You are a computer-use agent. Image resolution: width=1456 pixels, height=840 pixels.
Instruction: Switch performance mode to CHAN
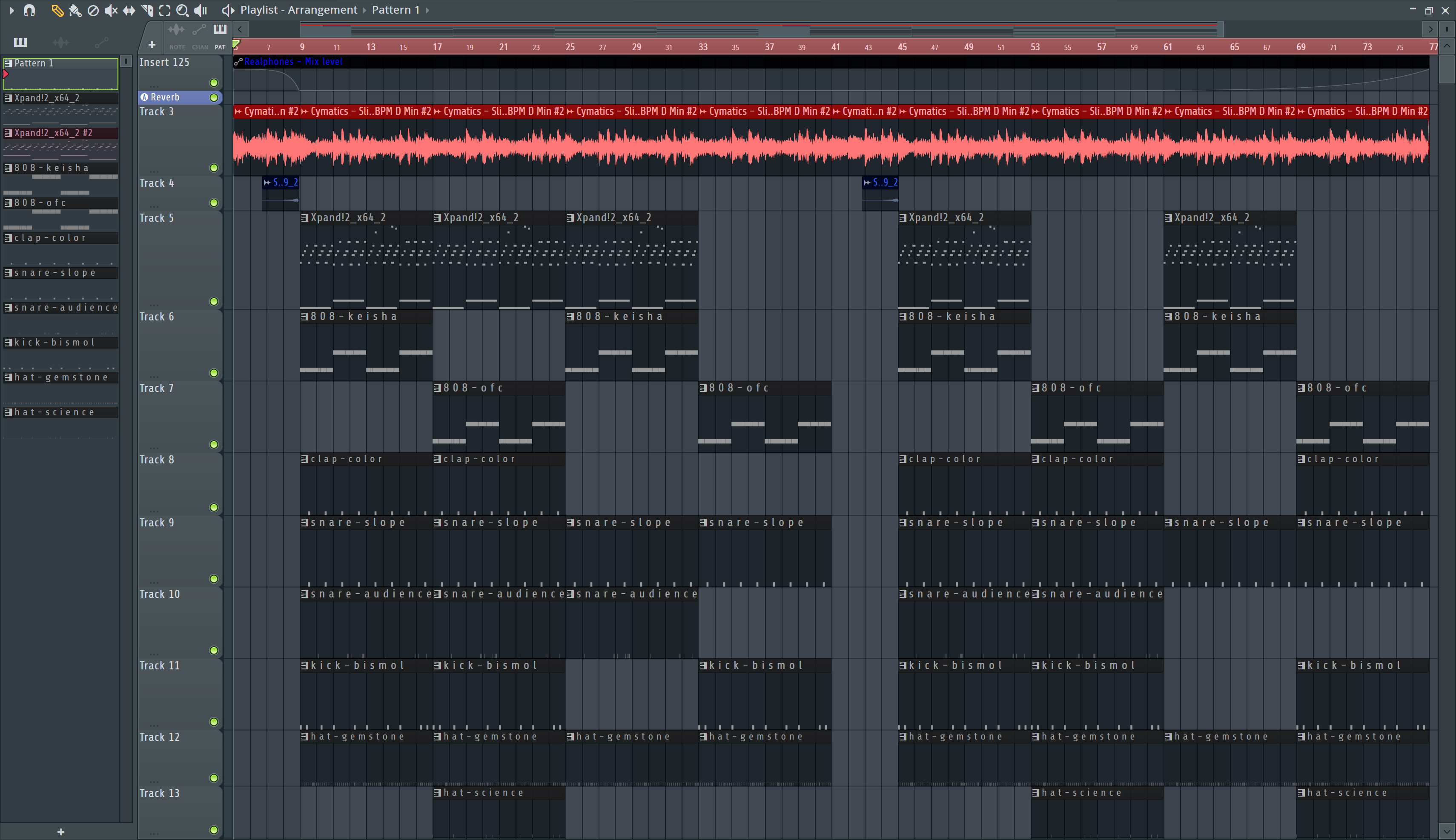tap(200, 36)
